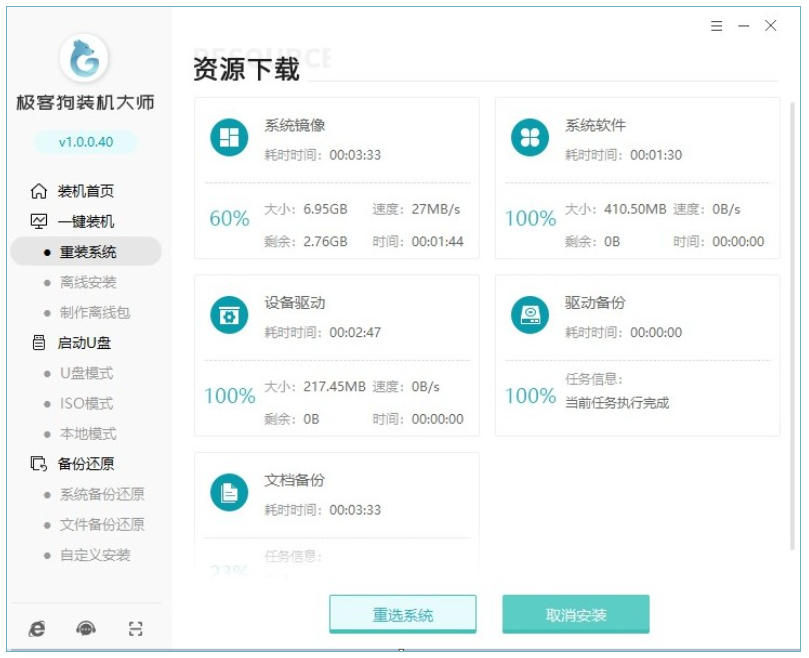
Task: Click the backup icon beside 备份还原
Action: (x=39, y=463)
